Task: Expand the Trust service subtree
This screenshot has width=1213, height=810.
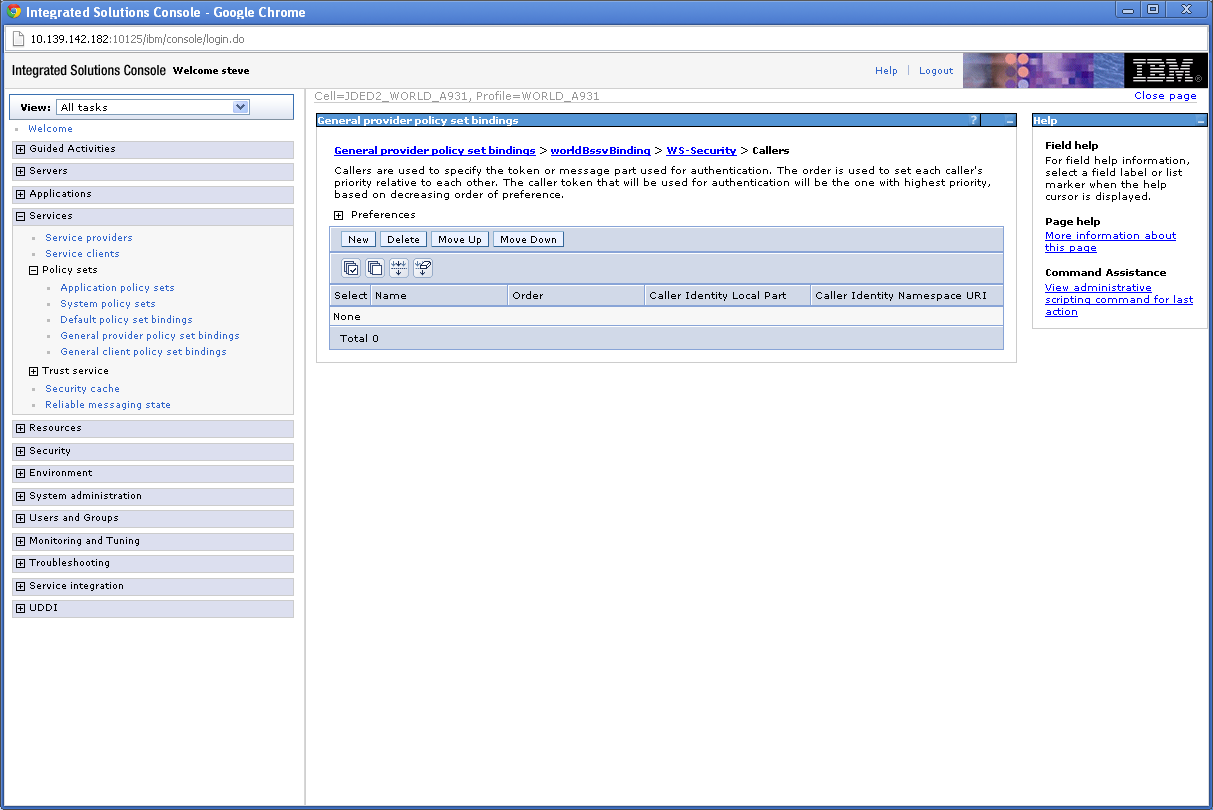Action: click(x=33, y=371)
